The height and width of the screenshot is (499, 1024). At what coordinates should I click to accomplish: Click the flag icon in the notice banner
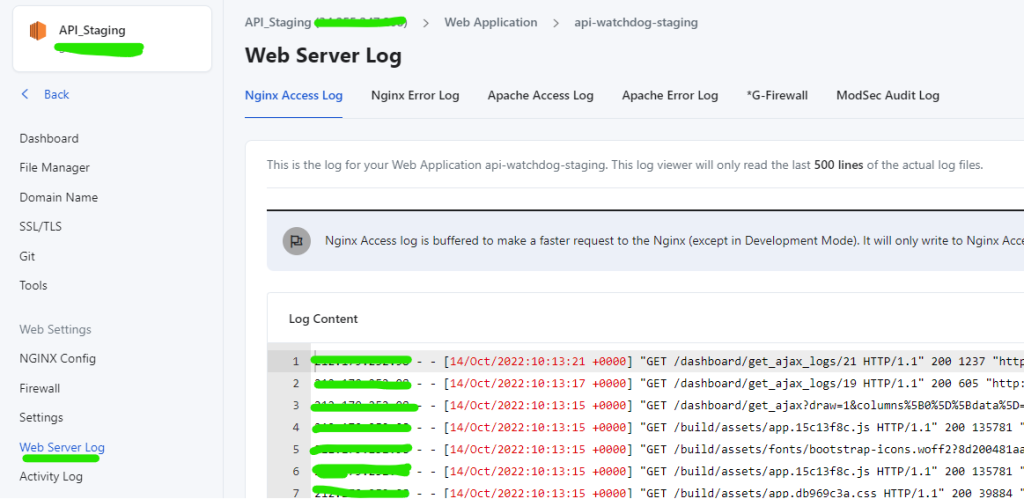coord(296,241)
